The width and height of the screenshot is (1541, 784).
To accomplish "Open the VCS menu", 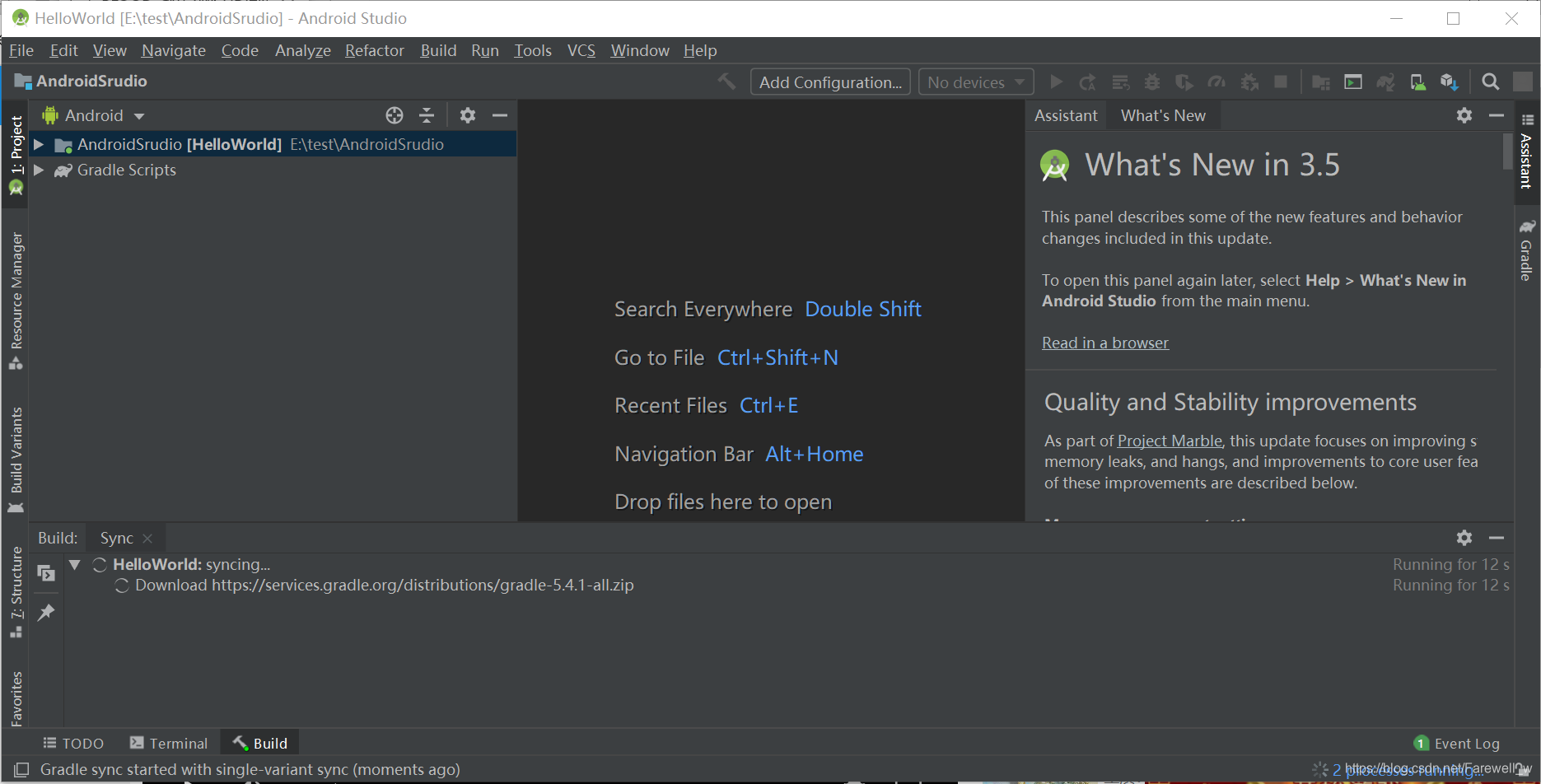I will 581,50.
